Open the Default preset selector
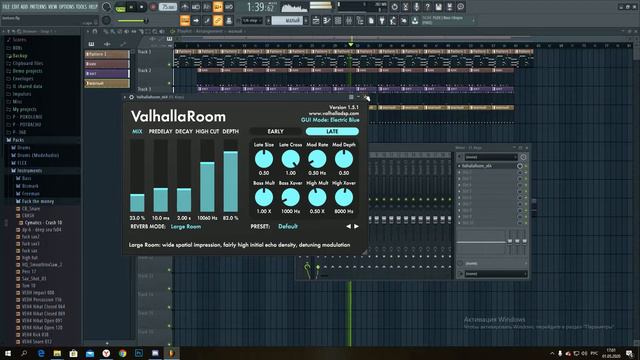Image resolution: width=640 pixels, height=360 pixels. (288, 227)
